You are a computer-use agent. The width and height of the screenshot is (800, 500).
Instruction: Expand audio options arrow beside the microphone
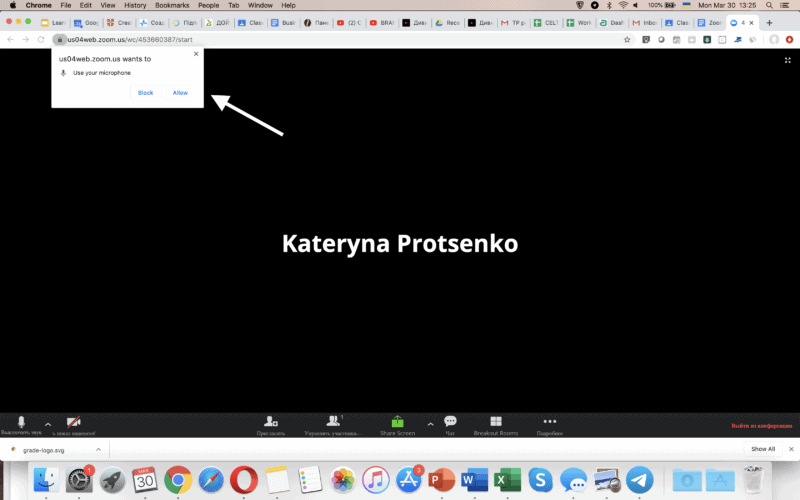click(47, 424)
